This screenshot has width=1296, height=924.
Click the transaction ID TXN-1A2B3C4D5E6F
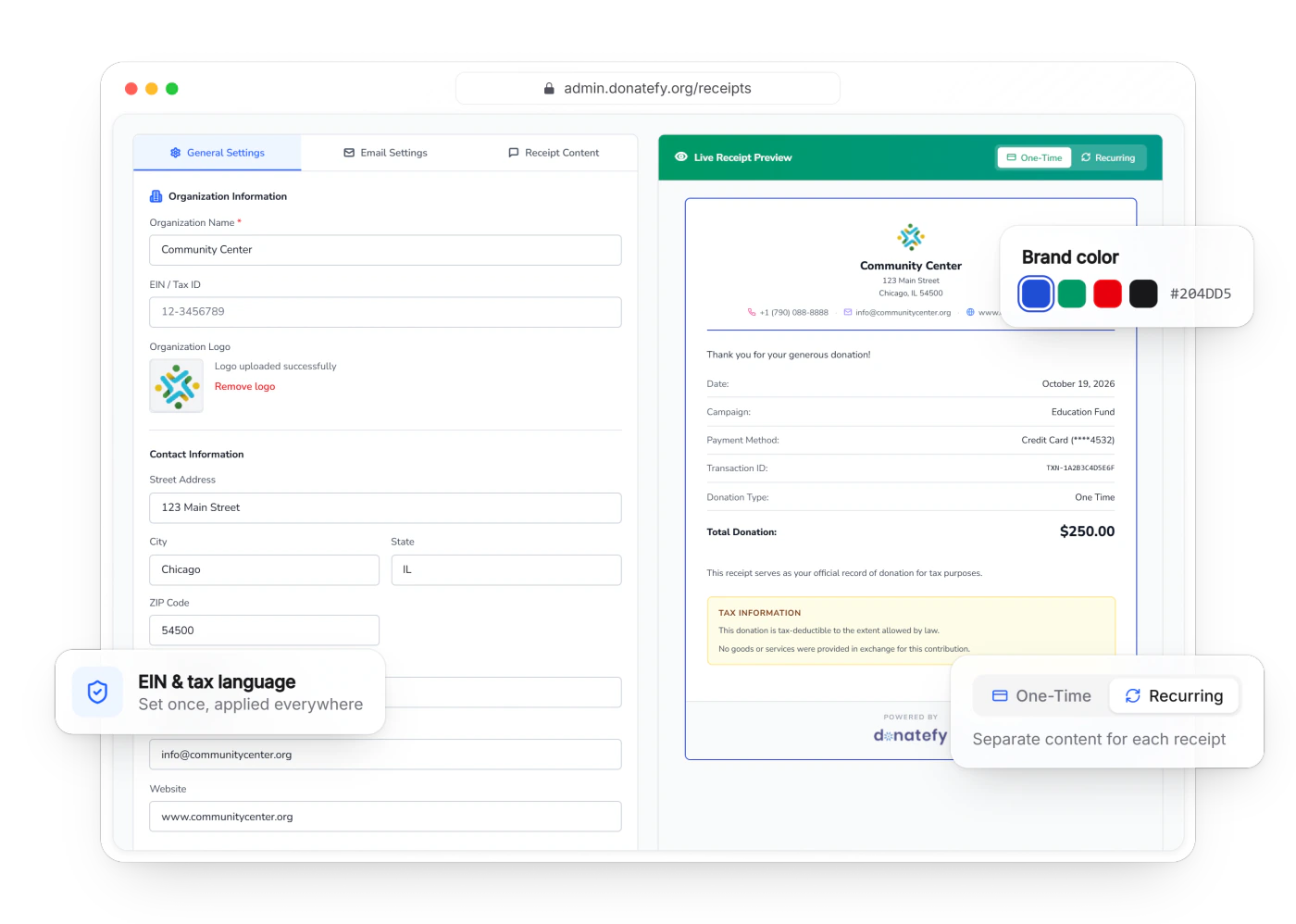coord(1080,468)
